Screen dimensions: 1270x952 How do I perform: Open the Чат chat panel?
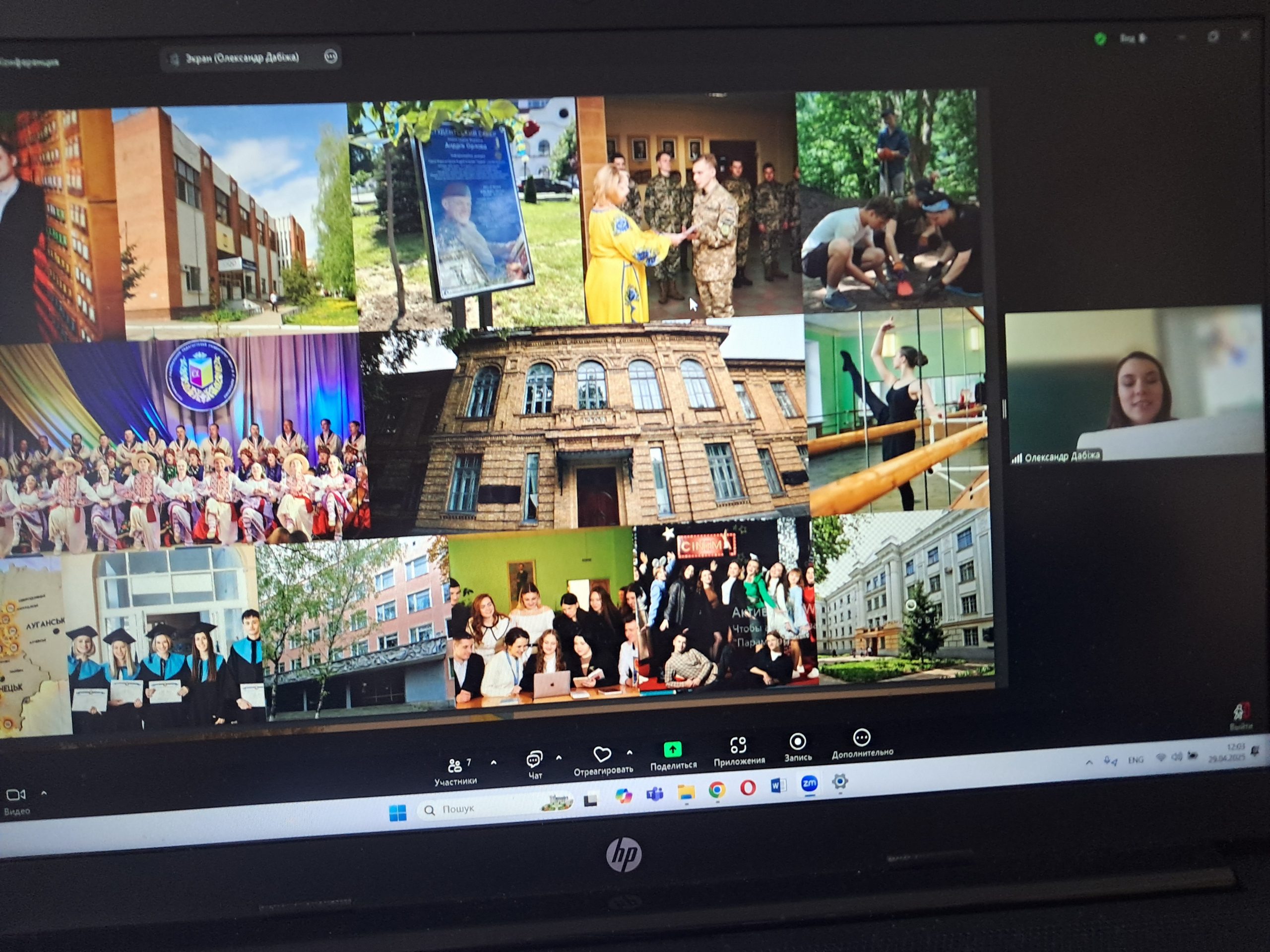pos(534,766)
